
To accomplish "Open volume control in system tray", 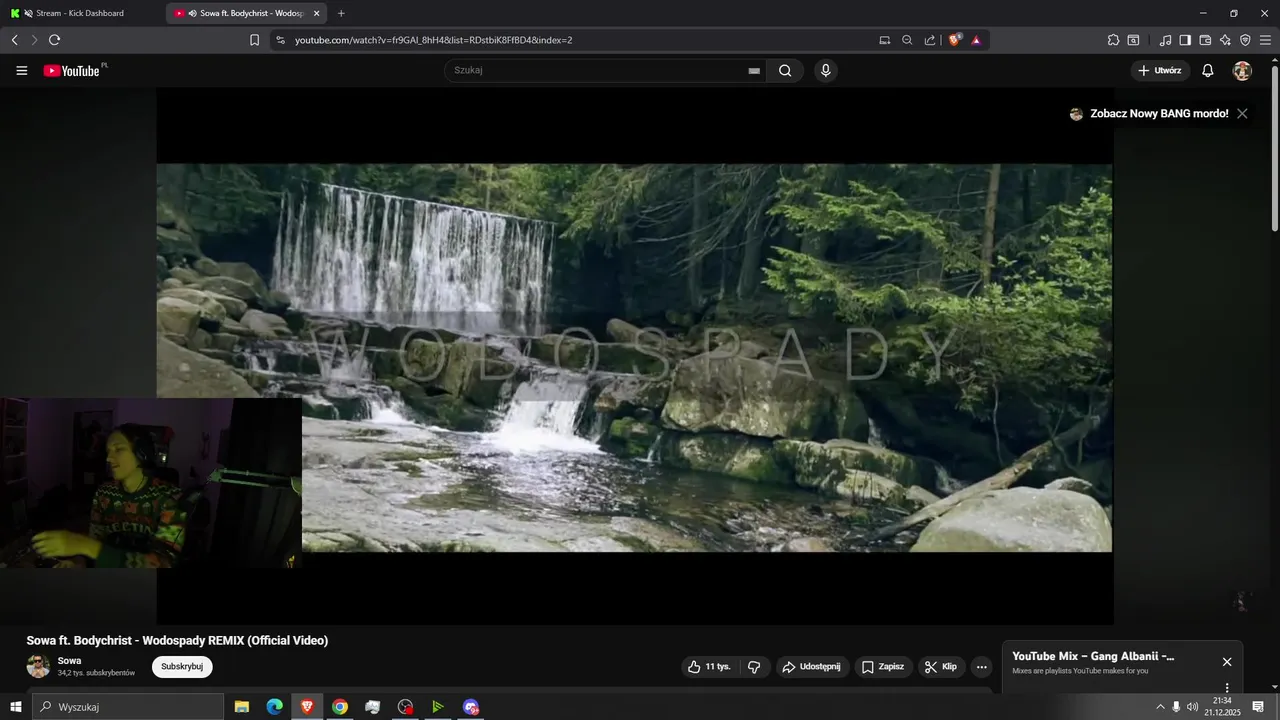I will [1192, 707].
